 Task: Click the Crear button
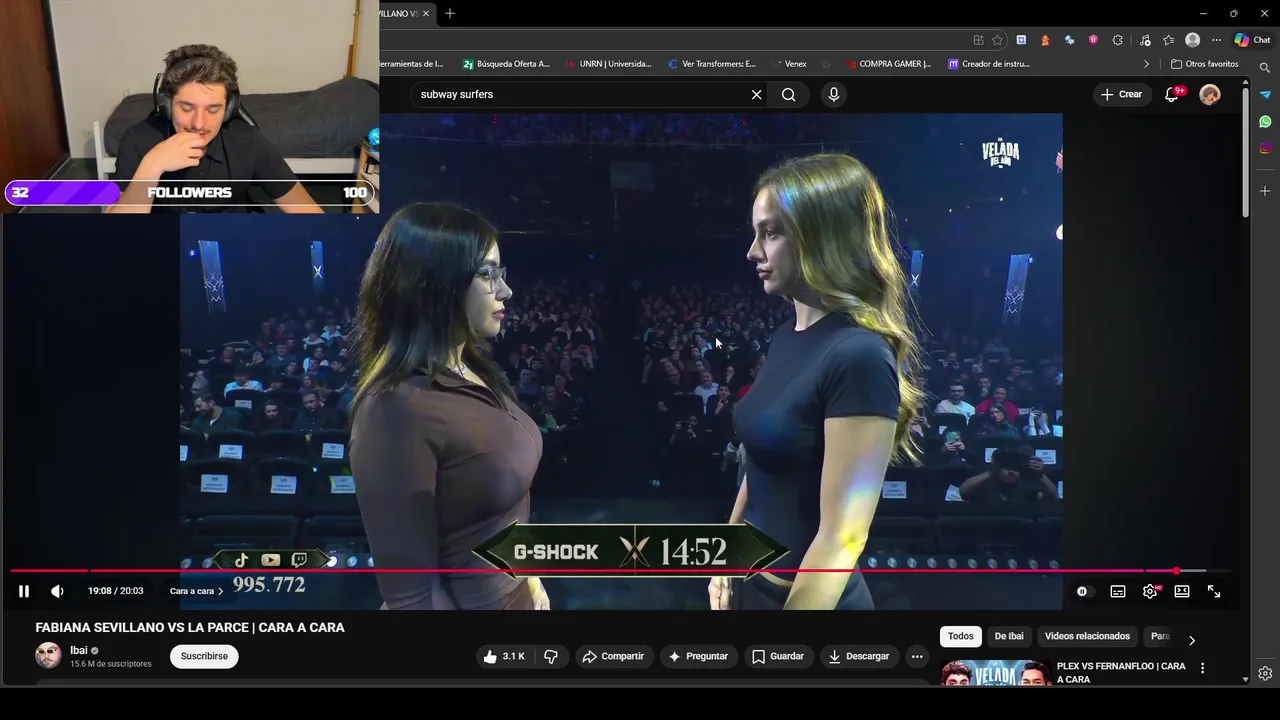click(1121, 94)
